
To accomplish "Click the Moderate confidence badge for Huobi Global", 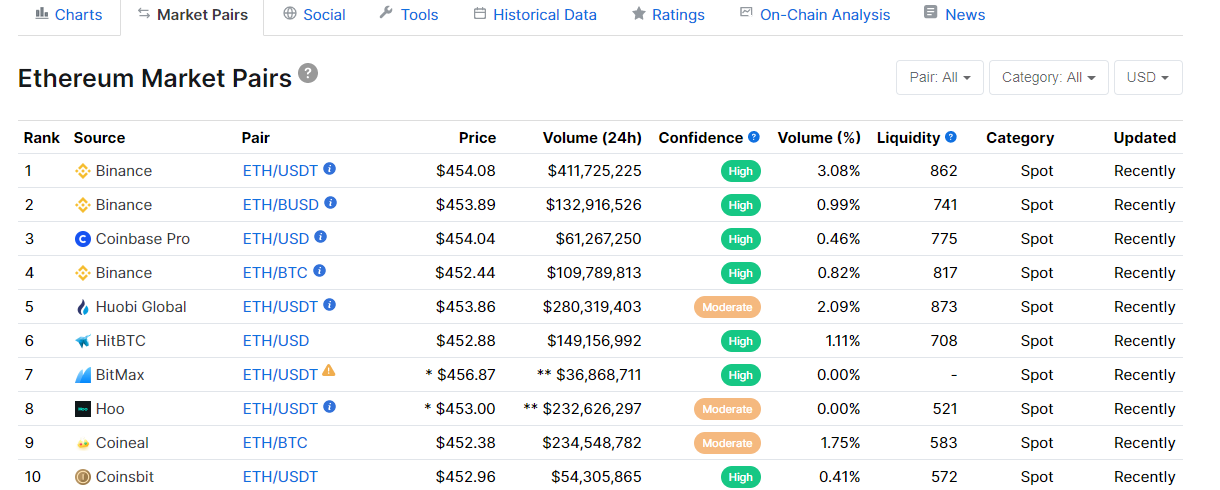I will (727, 307).
